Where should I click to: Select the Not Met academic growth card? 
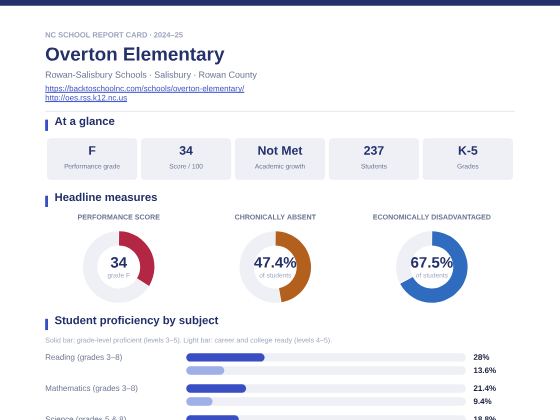point(280,159)
